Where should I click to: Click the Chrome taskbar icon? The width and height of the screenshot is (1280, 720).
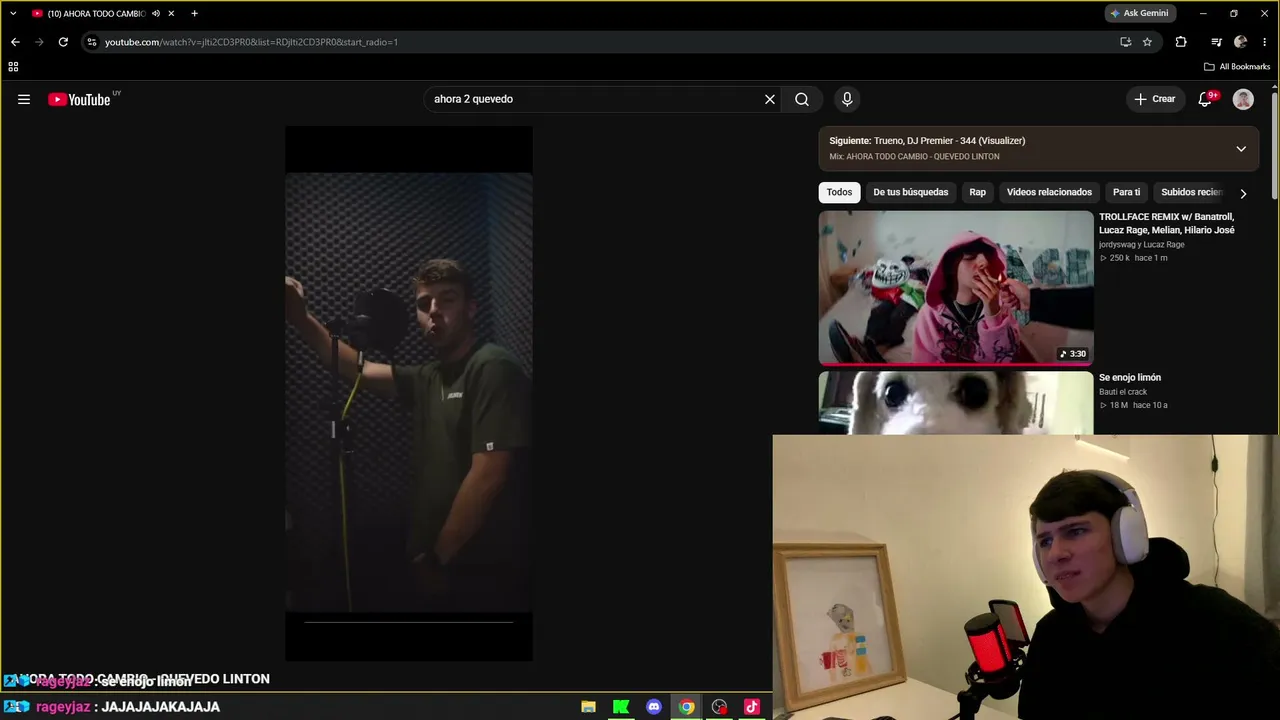[686, 707]
